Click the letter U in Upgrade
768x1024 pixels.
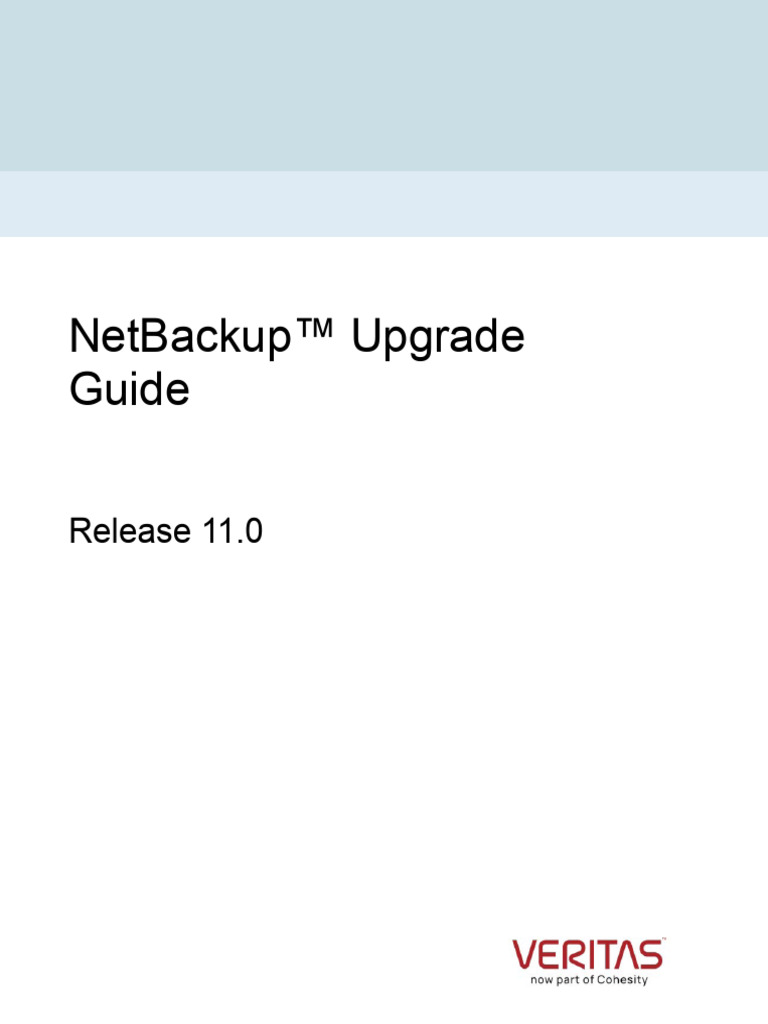click(x=363, y=338)
